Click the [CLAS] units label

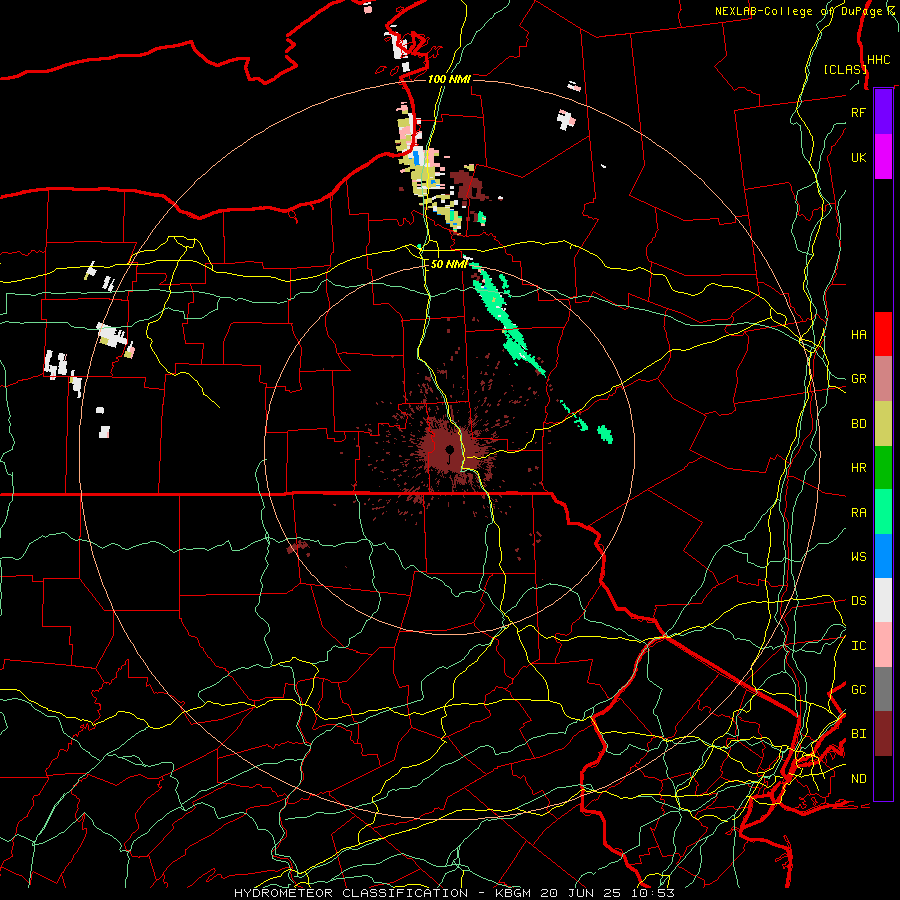pyautogui.click(x=845, y=69)
